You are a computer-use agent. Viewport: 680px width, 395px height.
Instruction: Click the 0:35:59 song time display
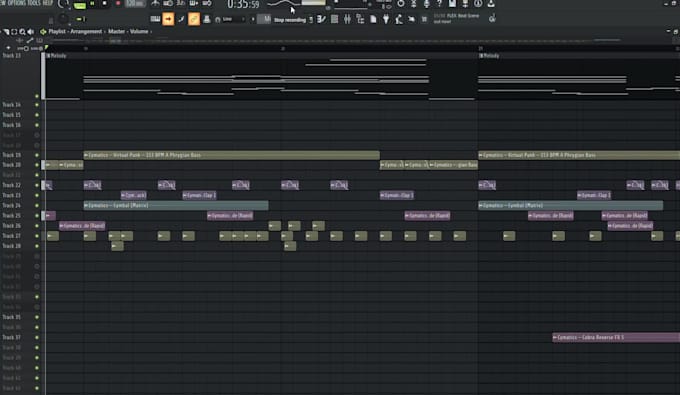tap(243, 5)
